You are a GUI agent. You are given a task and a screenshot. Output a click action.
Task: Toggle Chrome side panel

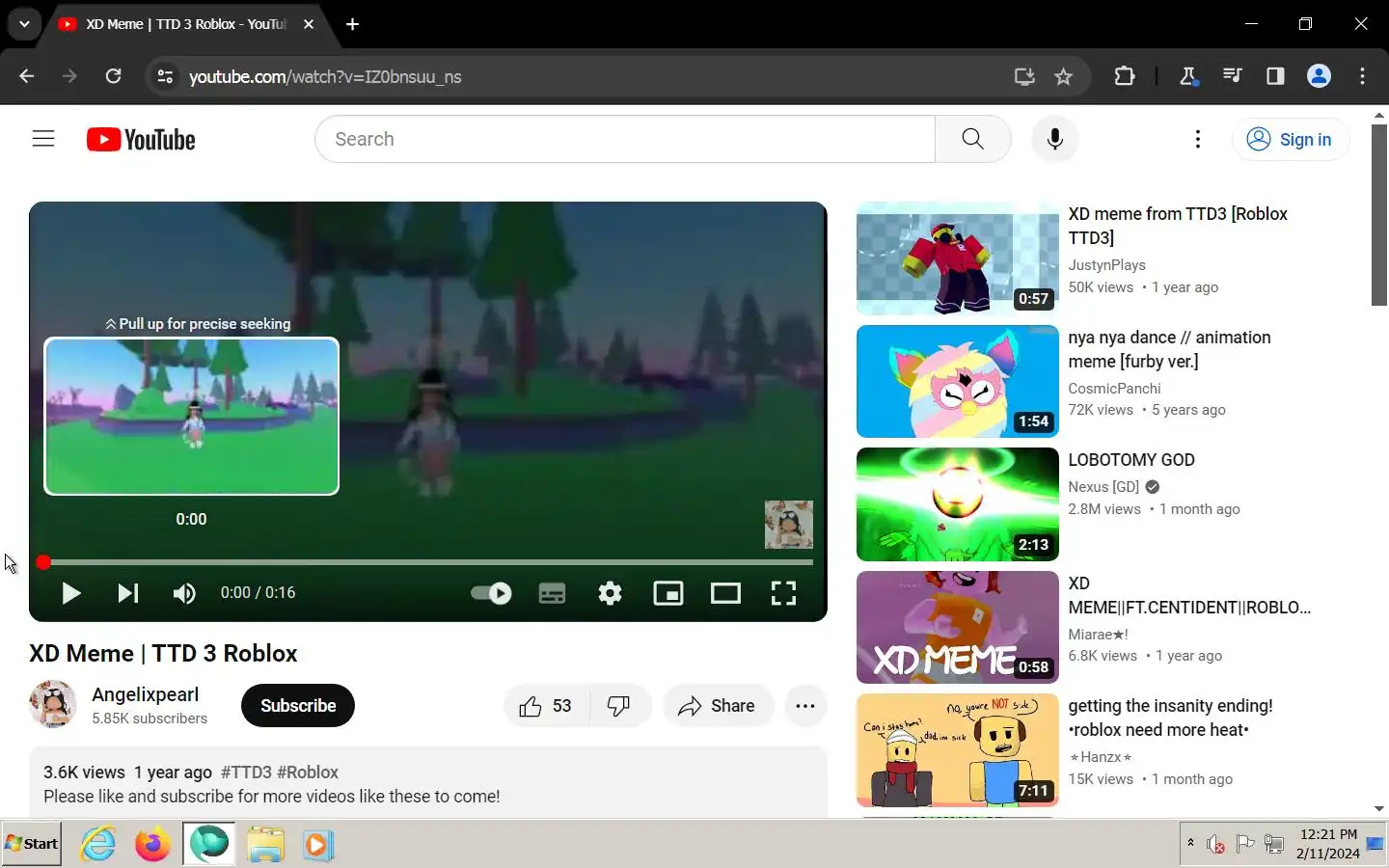[1275, 76]
